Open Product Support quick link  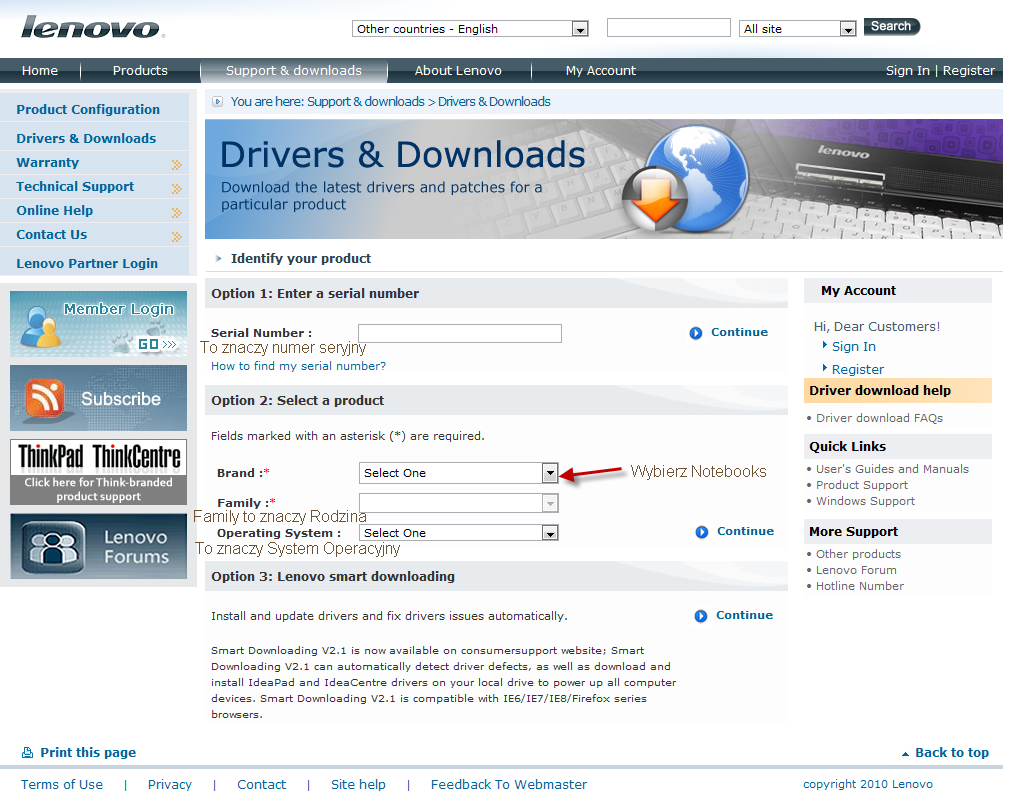click(862, 485)
